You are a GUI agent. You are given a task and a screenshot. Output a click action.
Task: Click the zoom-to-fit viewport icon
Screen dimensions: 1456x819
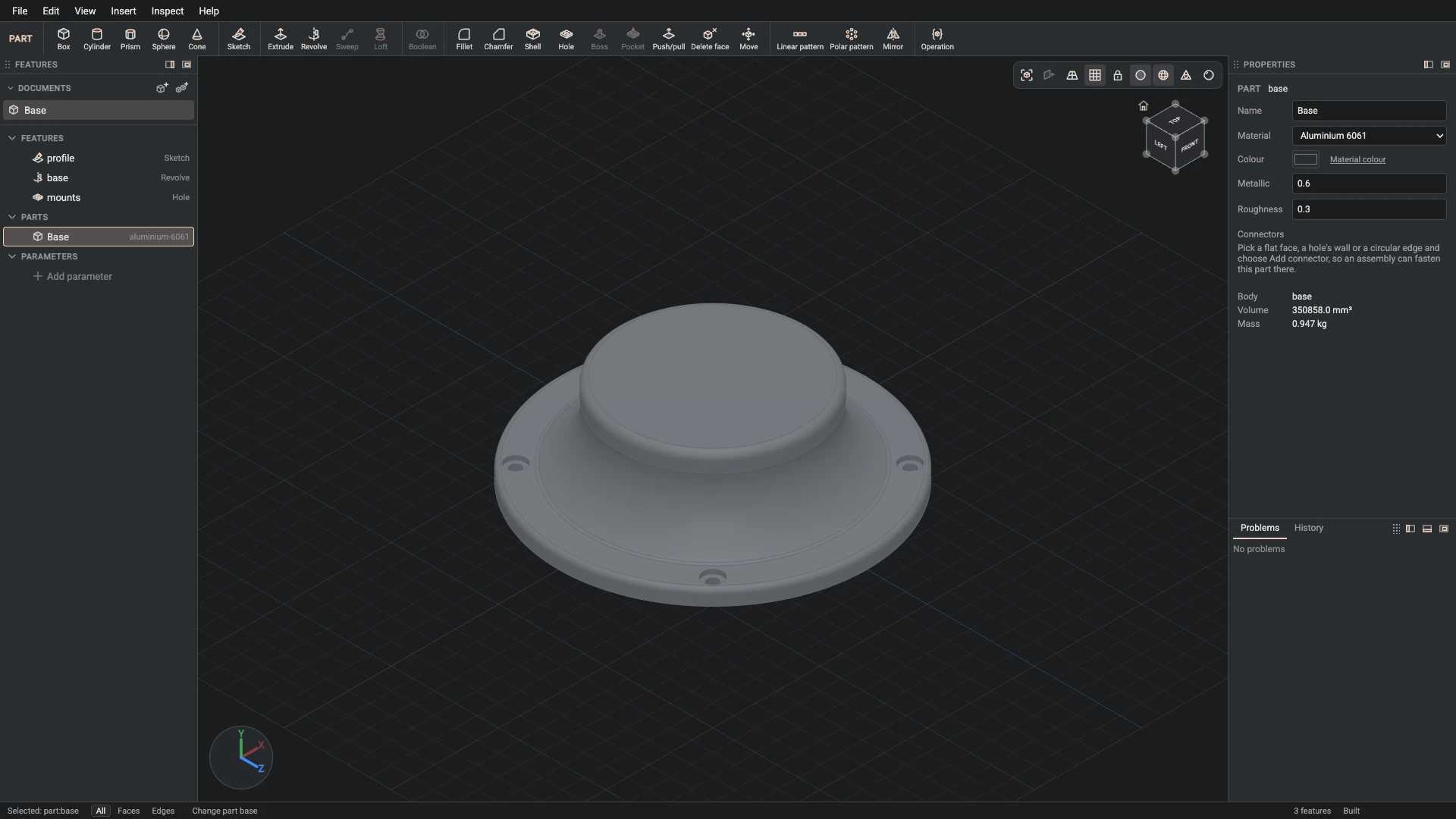(1027, 75)
